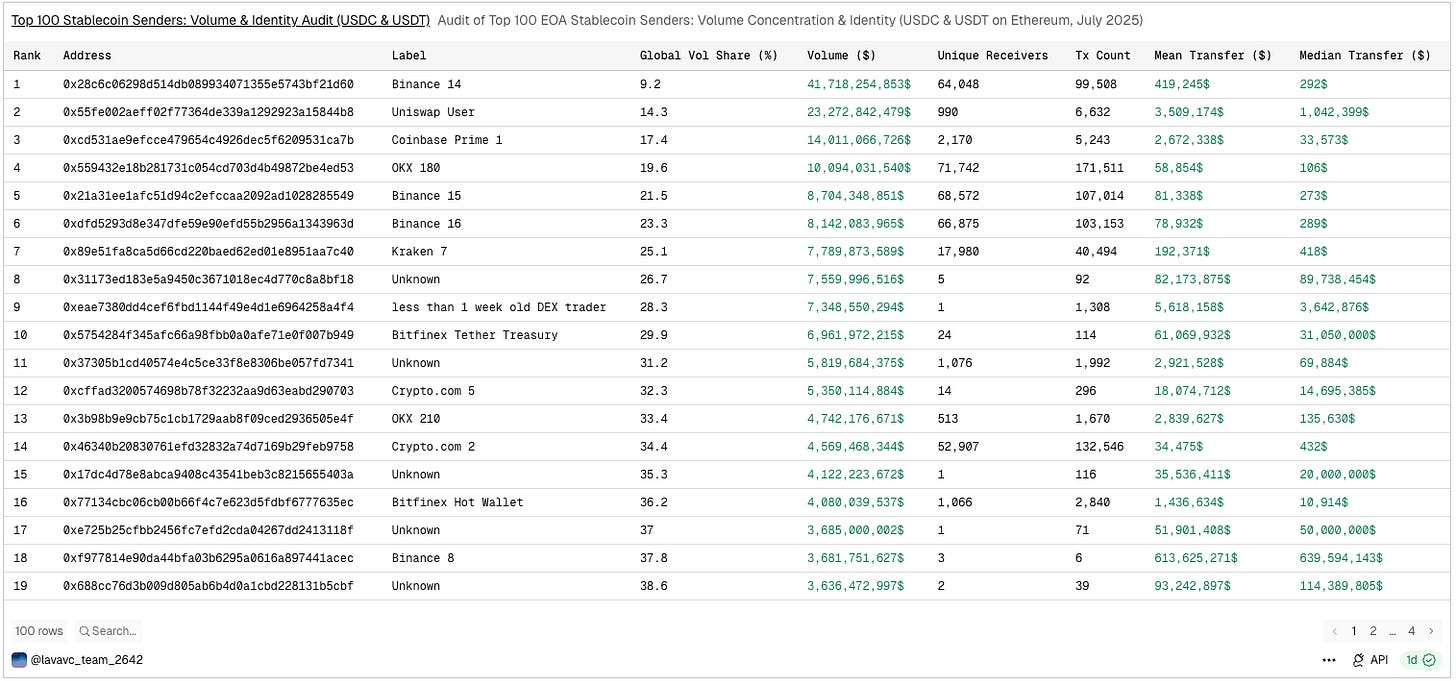Click the mean transfer value 613,625,271$
1456x681 pixels.
[1198, 558]
